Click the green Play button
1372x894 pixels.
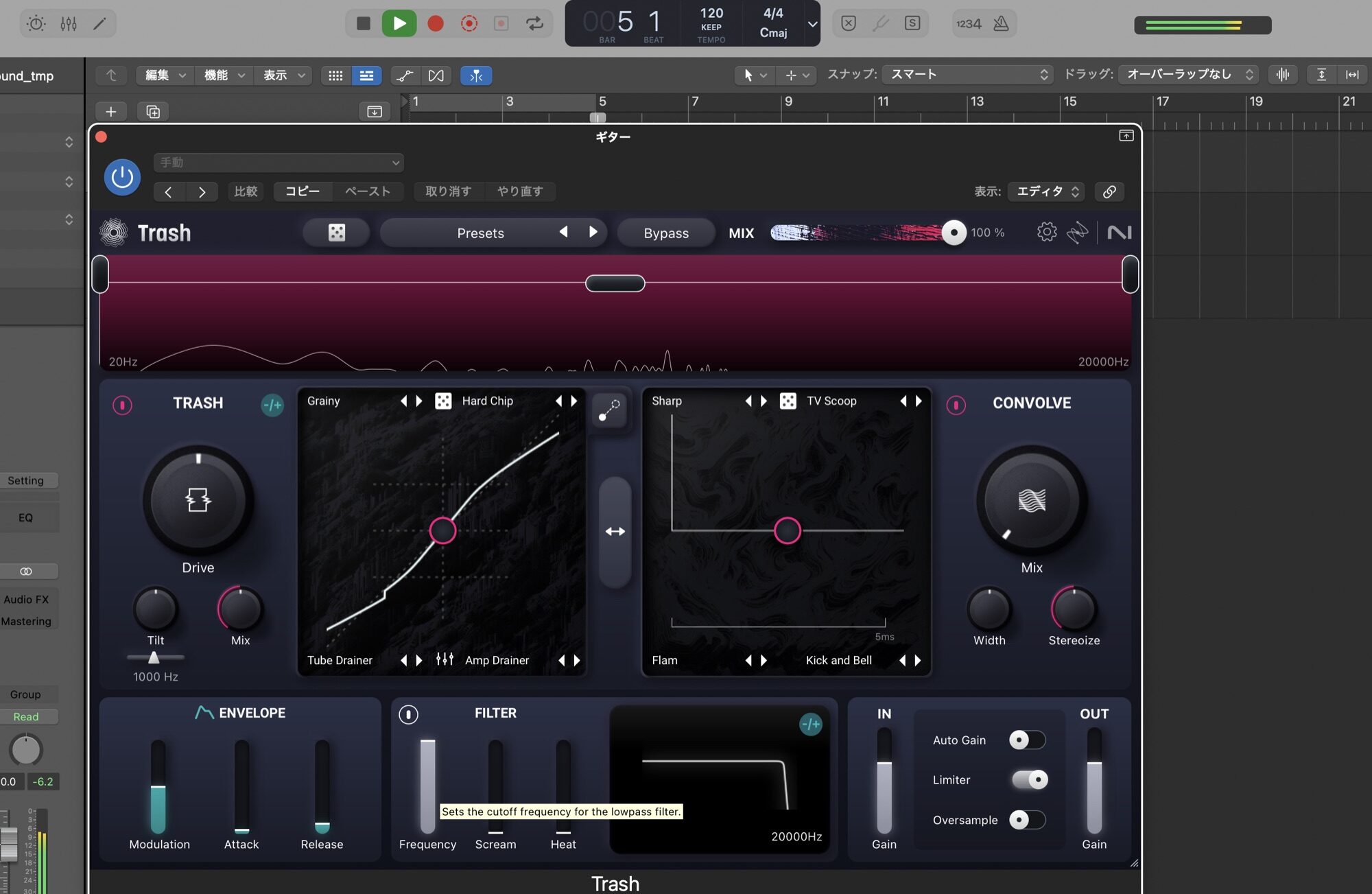click(399, 23)
